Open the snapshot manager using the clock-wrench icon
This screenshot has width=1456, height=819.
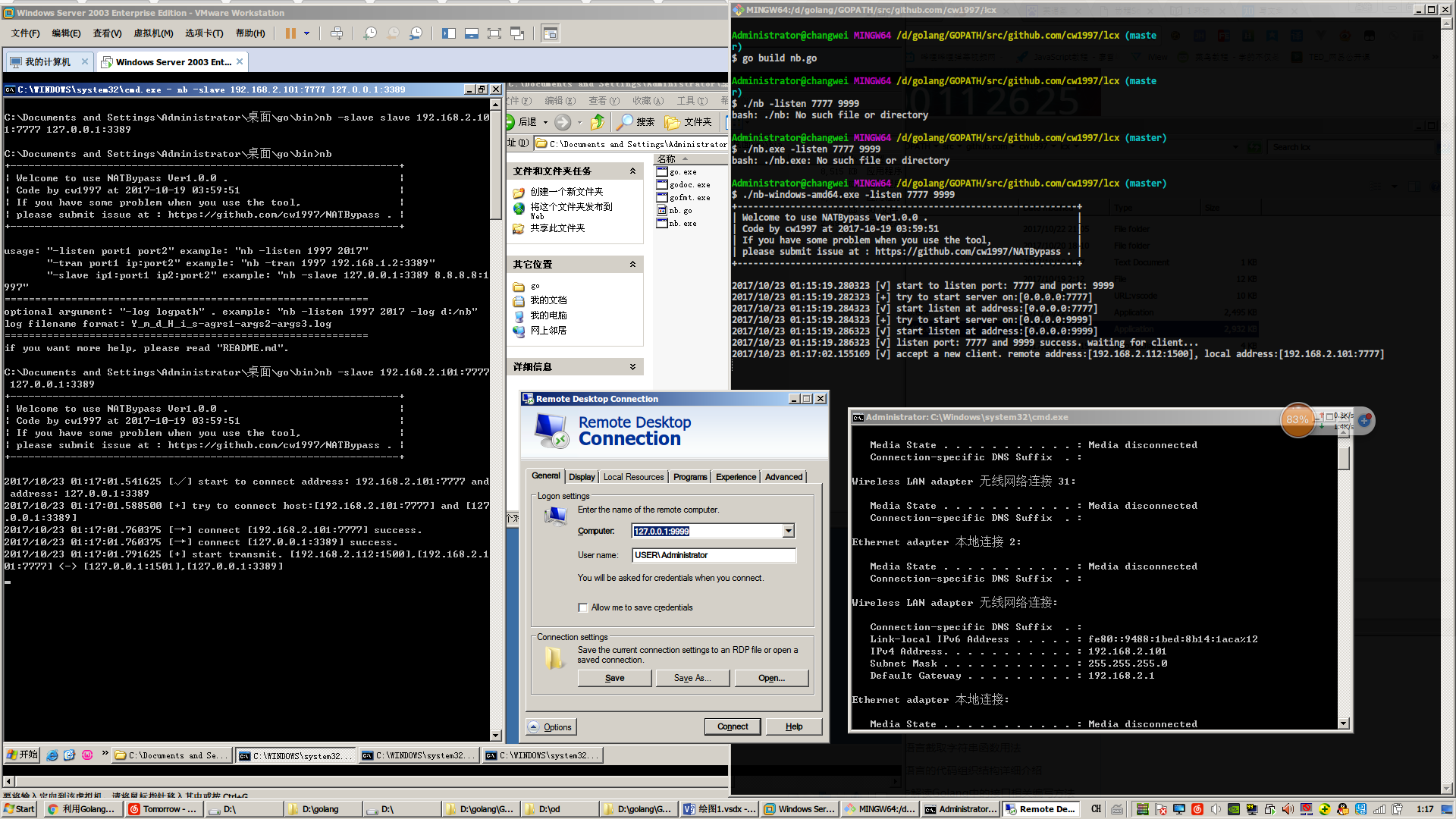pyautogui.click(x=416, y=33)
